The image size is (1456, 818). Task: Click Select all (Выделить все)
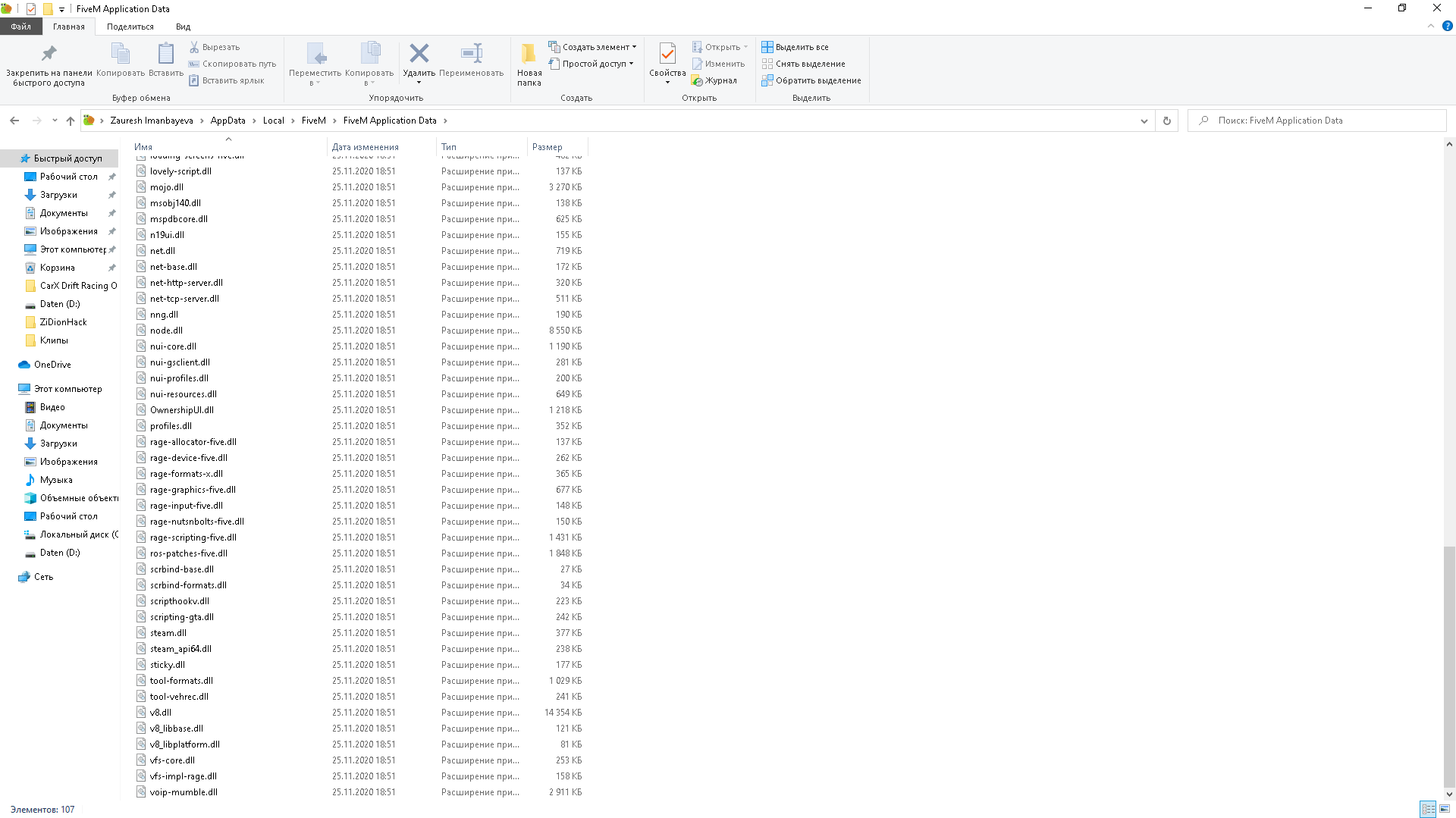pyautogui.click(x=795, y=47)
